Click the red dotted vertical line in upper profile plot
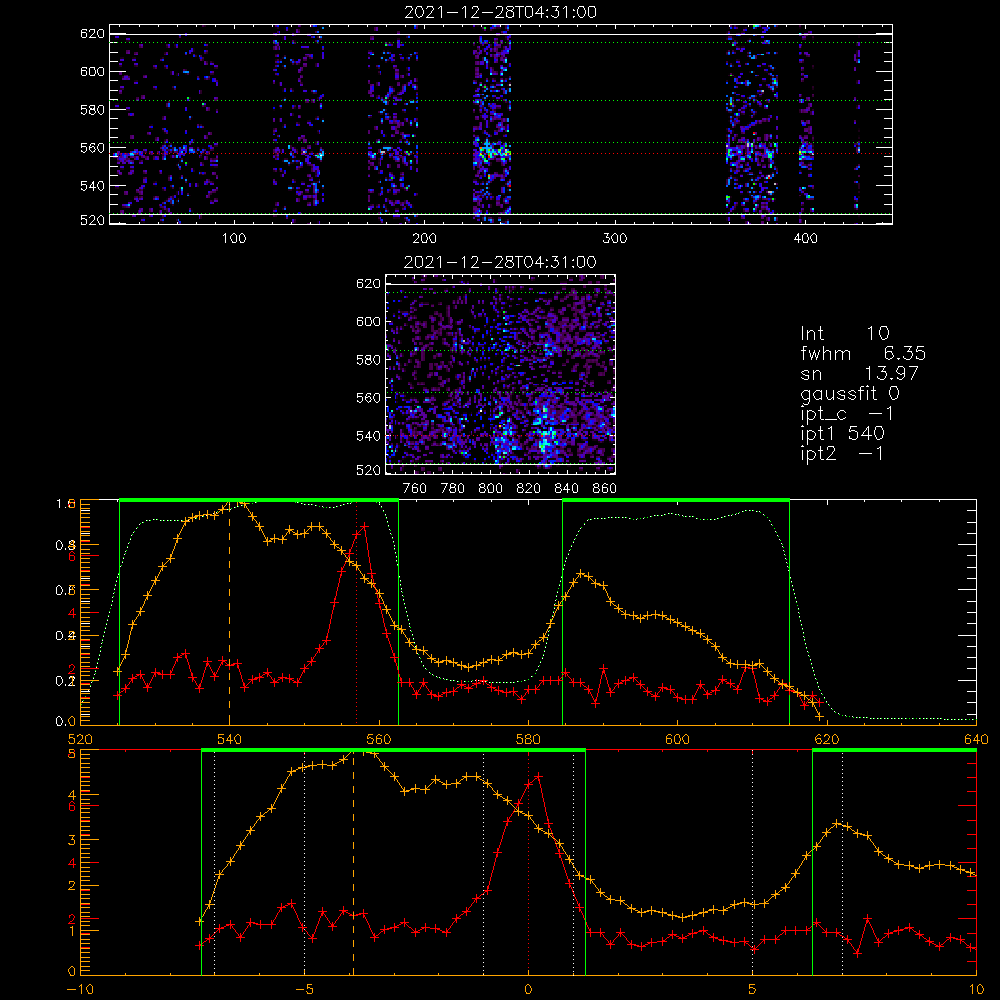The image size is (1000, 1000). pos(357,612)
